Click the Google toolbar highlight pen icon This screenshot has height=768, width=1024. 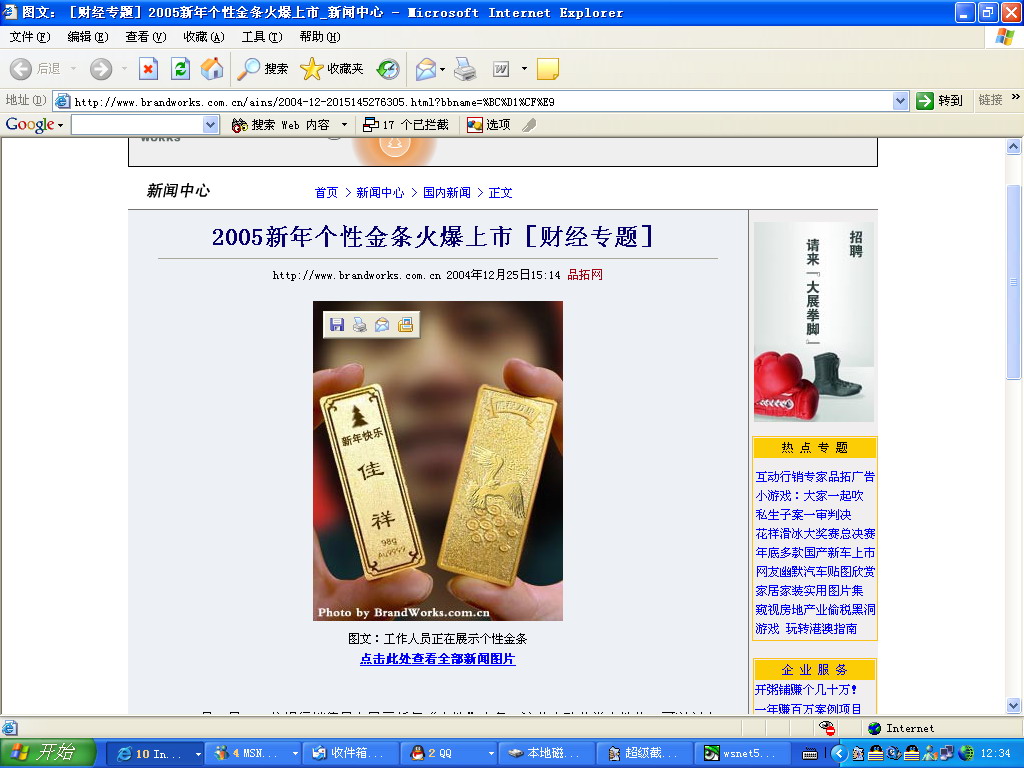[530, 125]
